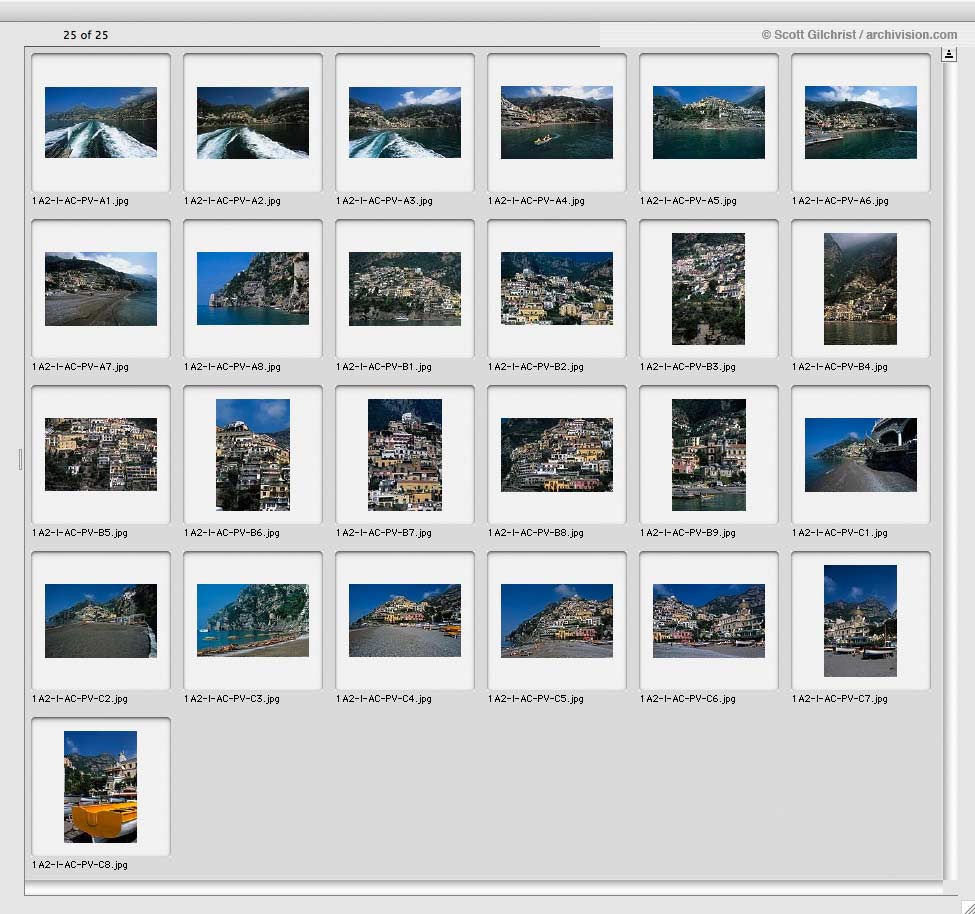Select the cliff coast thumbnail for PV-A8.jpg
The height and width of the screenshot is (914, 975).
pyautogui.click(x=252, y=289)
